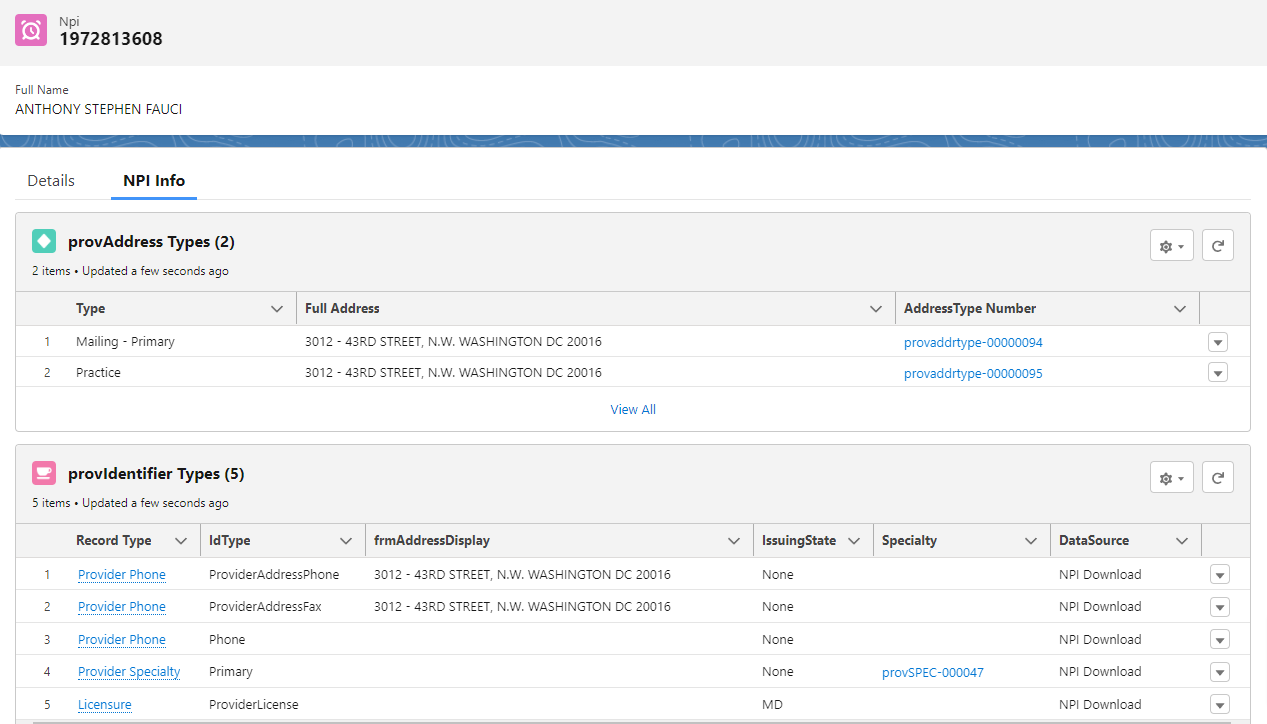Open settings gear for provAddress Types list
Viewport: 1267px width, 724px height.
point(1170,245)
